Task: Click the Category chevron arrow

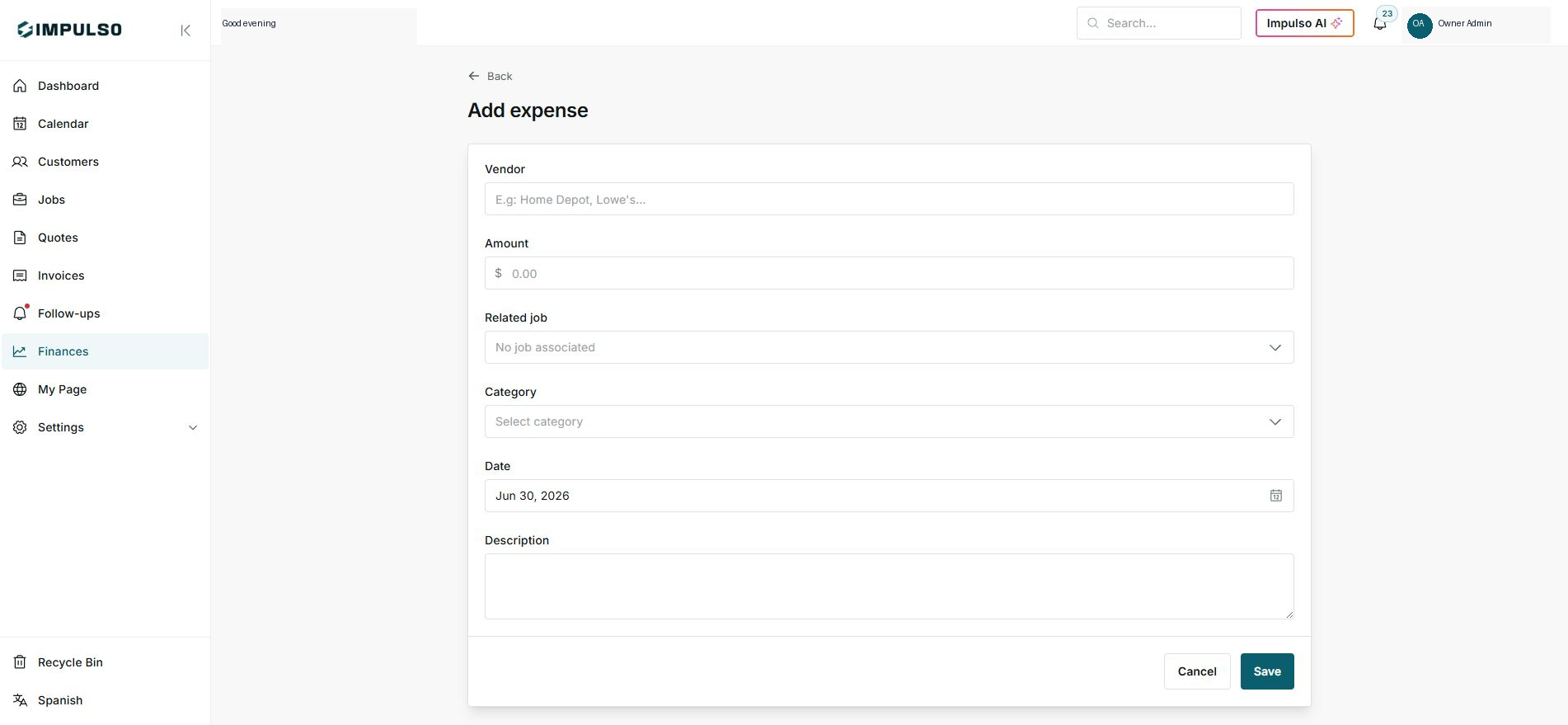Action: click(1275, 421)
